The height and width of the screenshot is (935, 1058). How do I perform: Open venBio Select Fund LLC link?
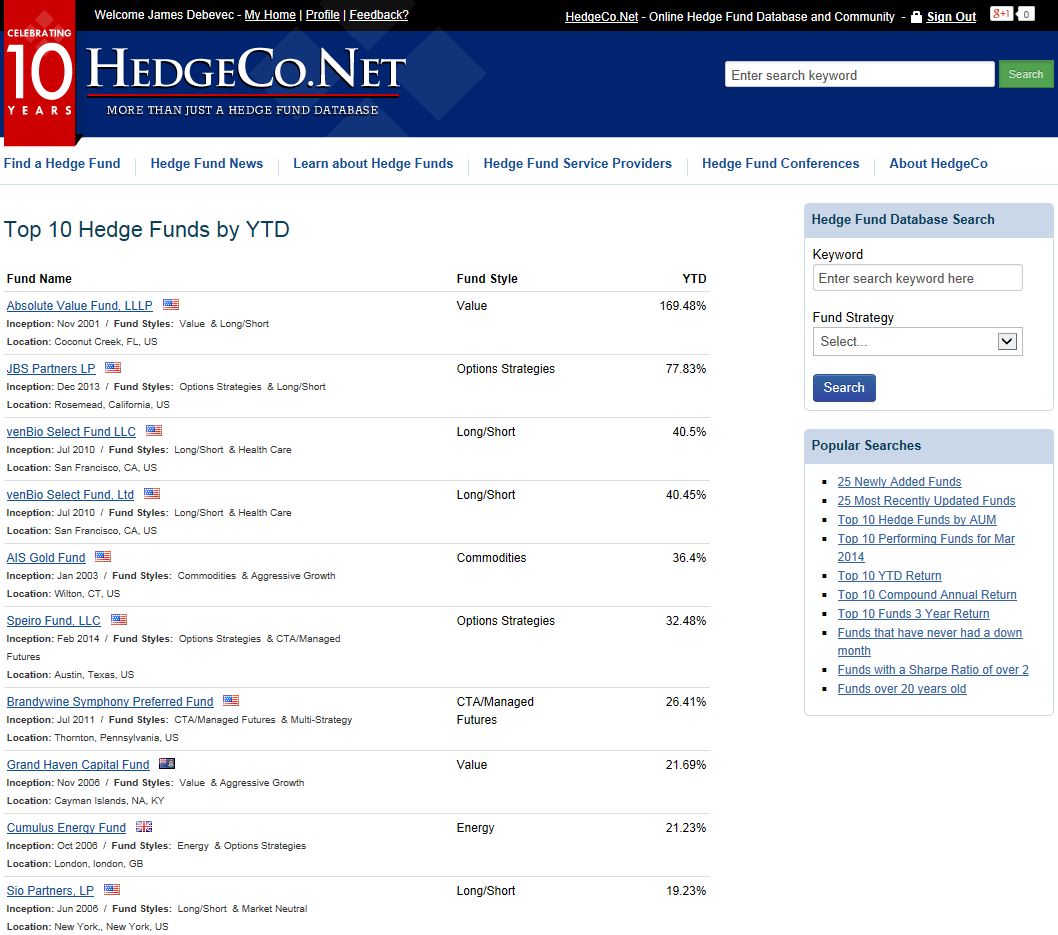(72, 432)
